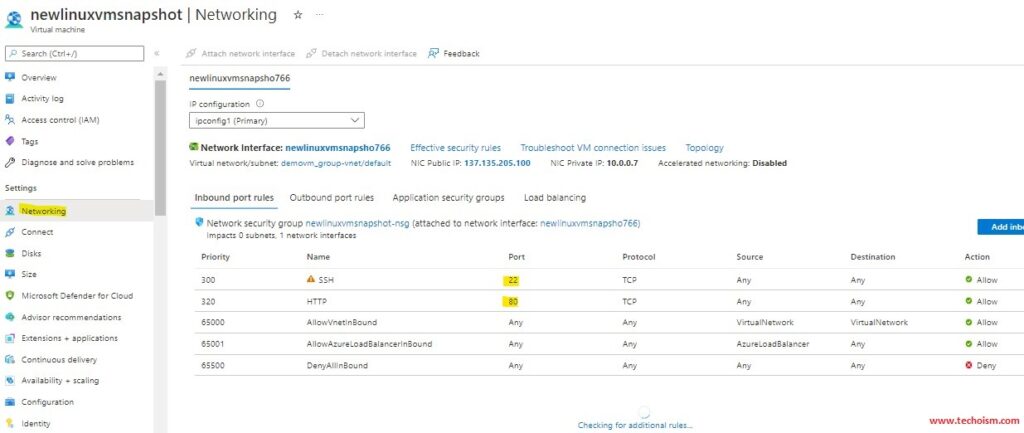Open Disks in the sidebar menu
Image resolution: width=1024 pixels, height=433 pixels.
pos(31,253)
